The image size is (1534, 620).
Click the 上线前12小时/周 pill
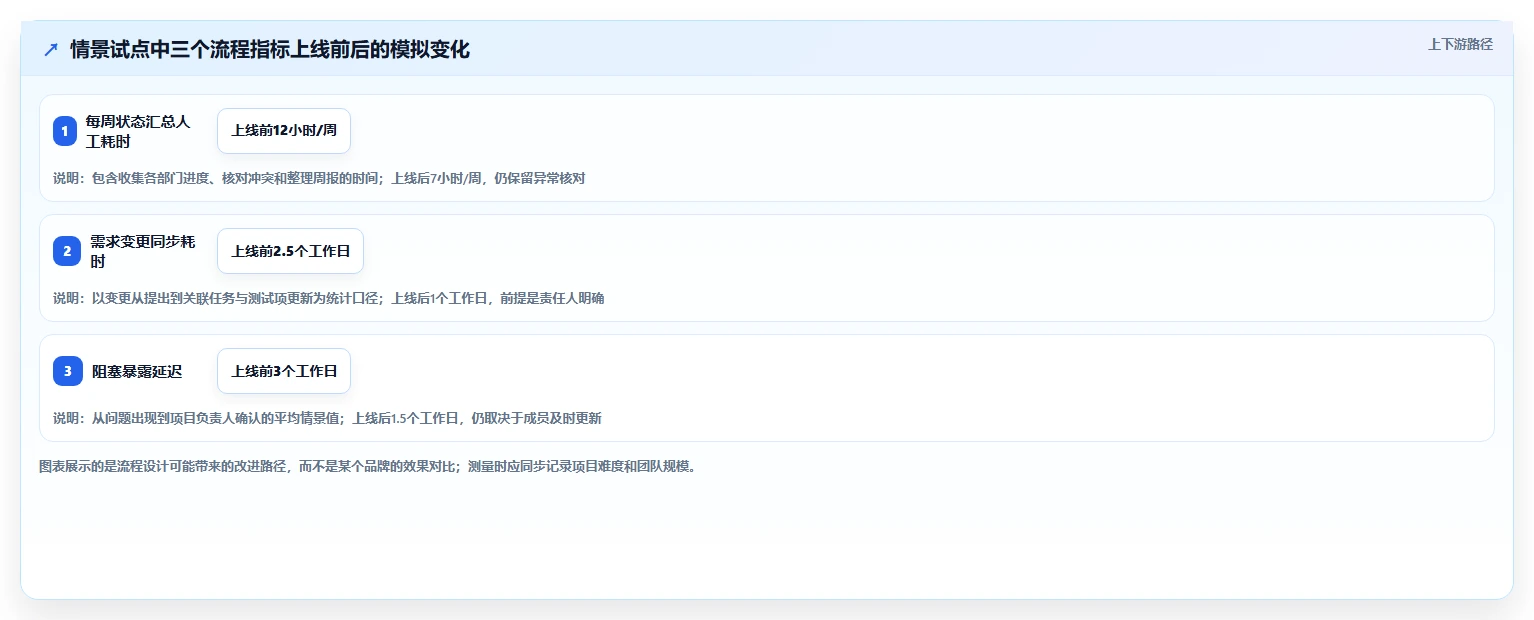284,131
